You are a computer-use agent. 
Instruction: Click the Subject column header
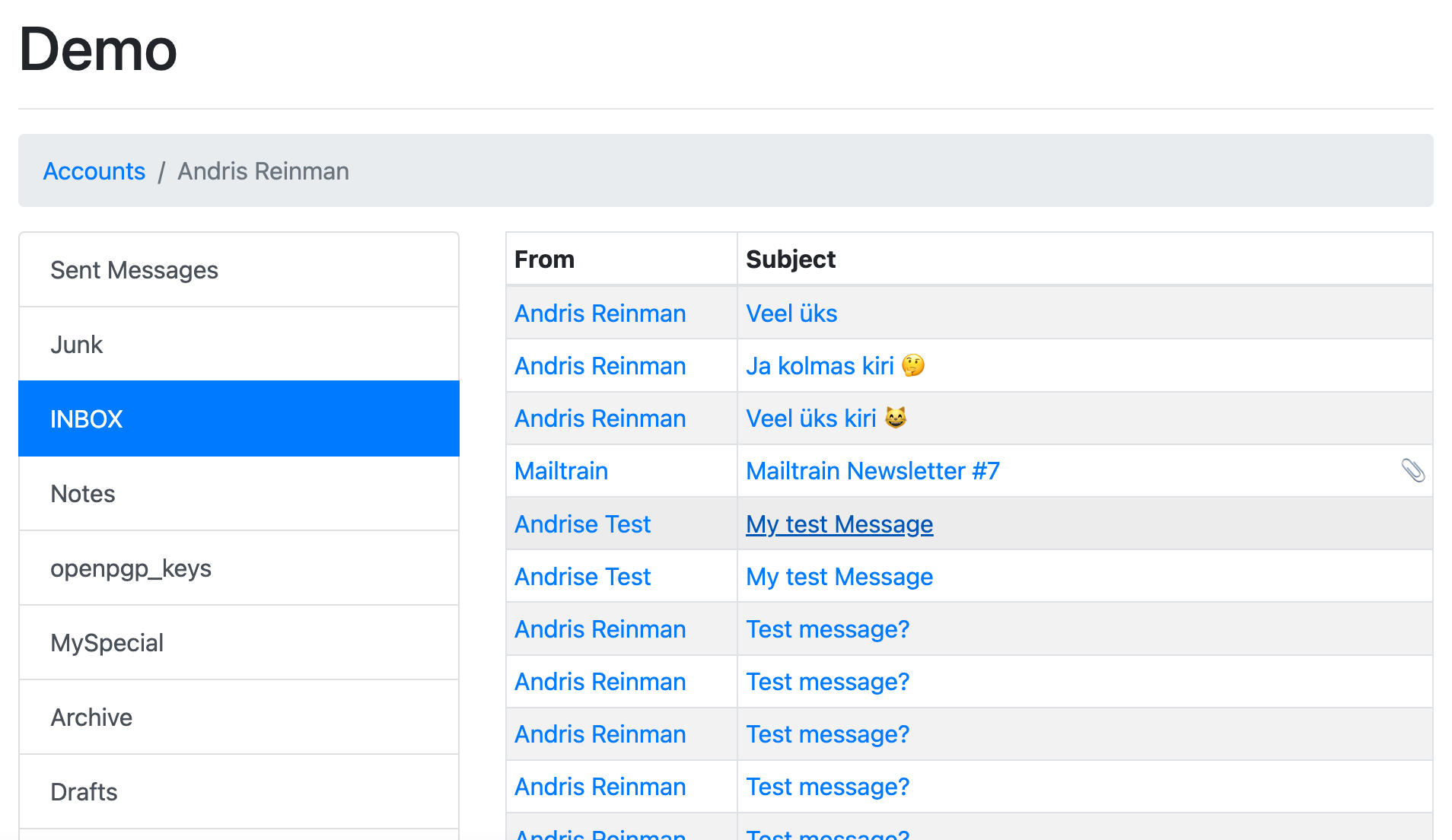tap(790, 259)
